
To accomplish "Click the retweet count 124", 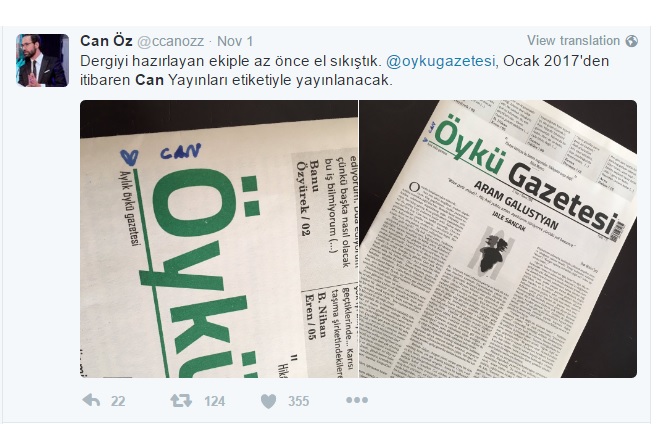I will point(214,401).
